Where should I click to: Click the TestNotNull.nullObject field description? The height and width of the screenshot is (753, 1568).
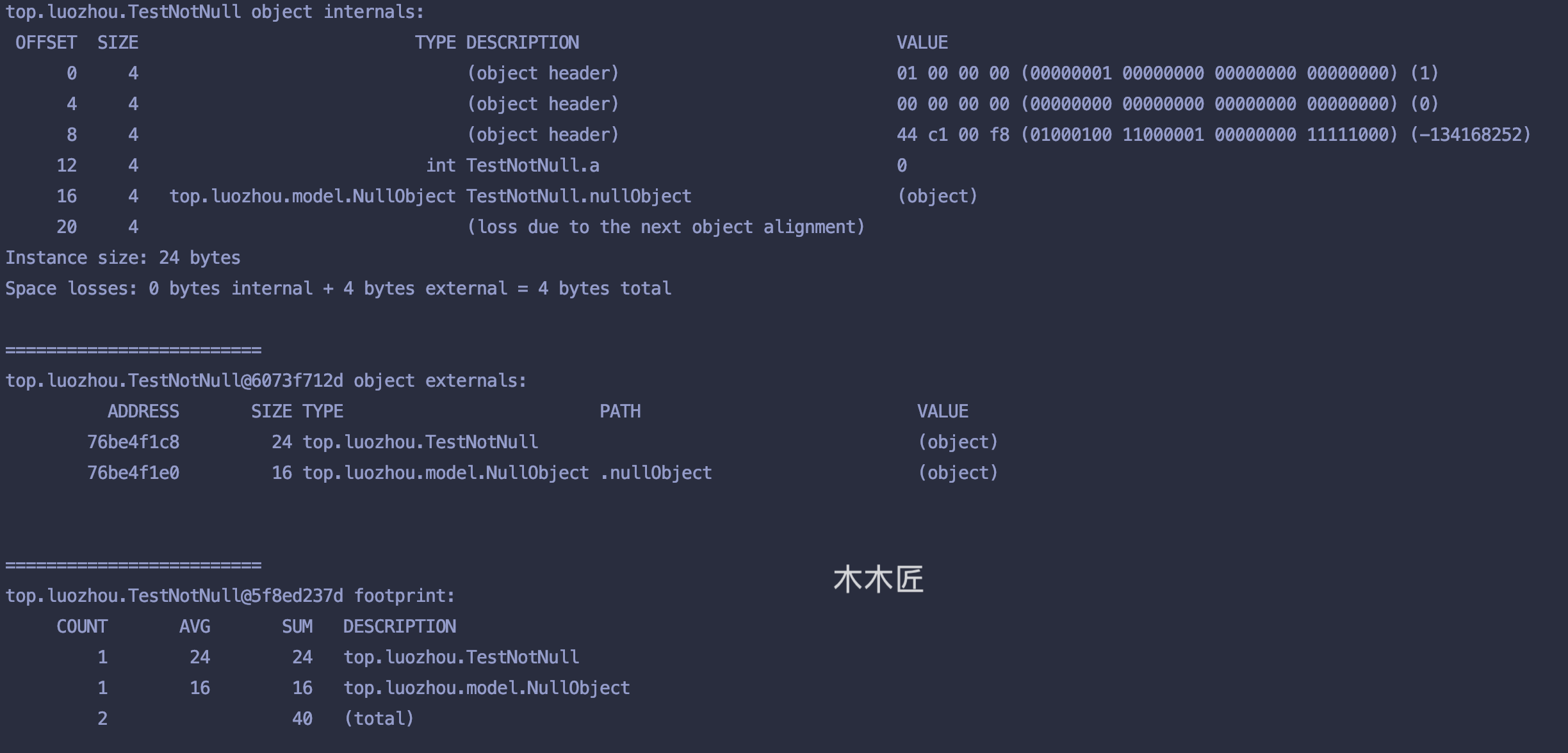click(578, 197)
